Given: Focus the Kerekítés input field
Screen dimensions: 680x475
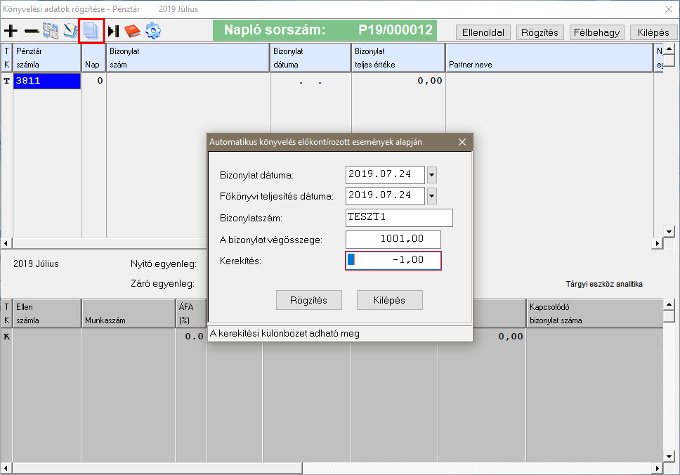Looking at the screenshot, I should tap(392, 261).
